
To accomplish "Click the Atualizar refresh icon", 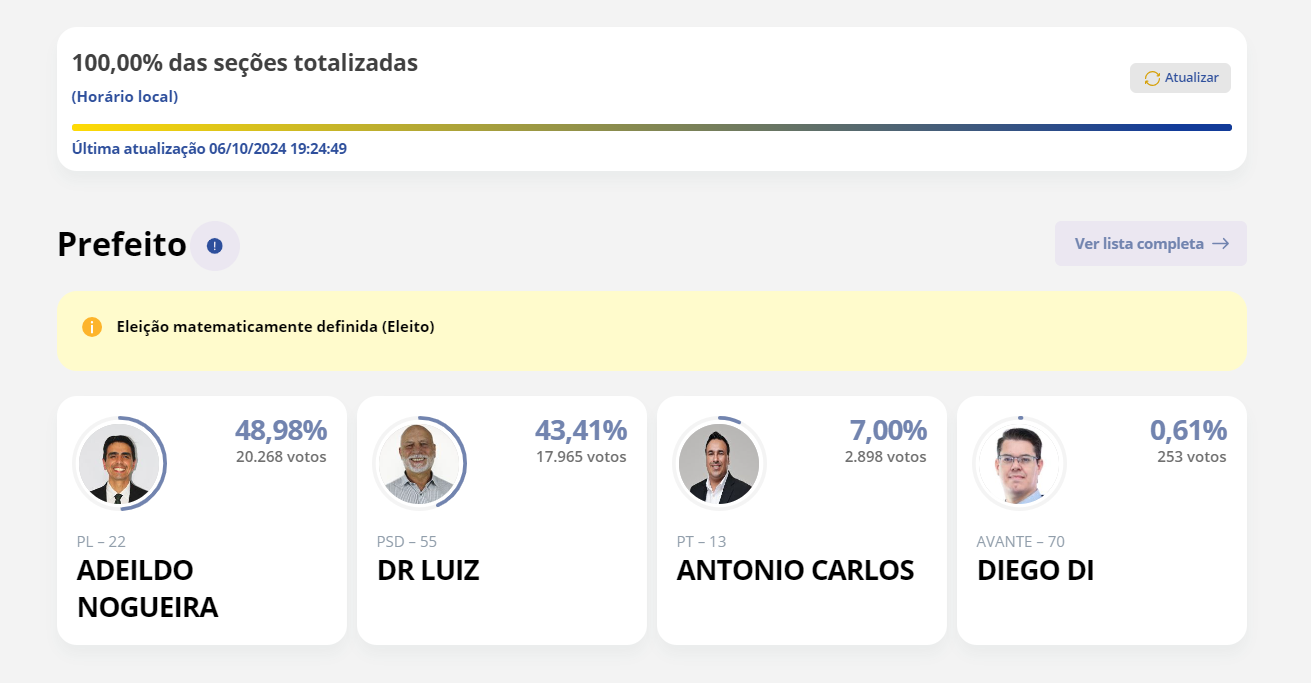I will point(1152,78).
